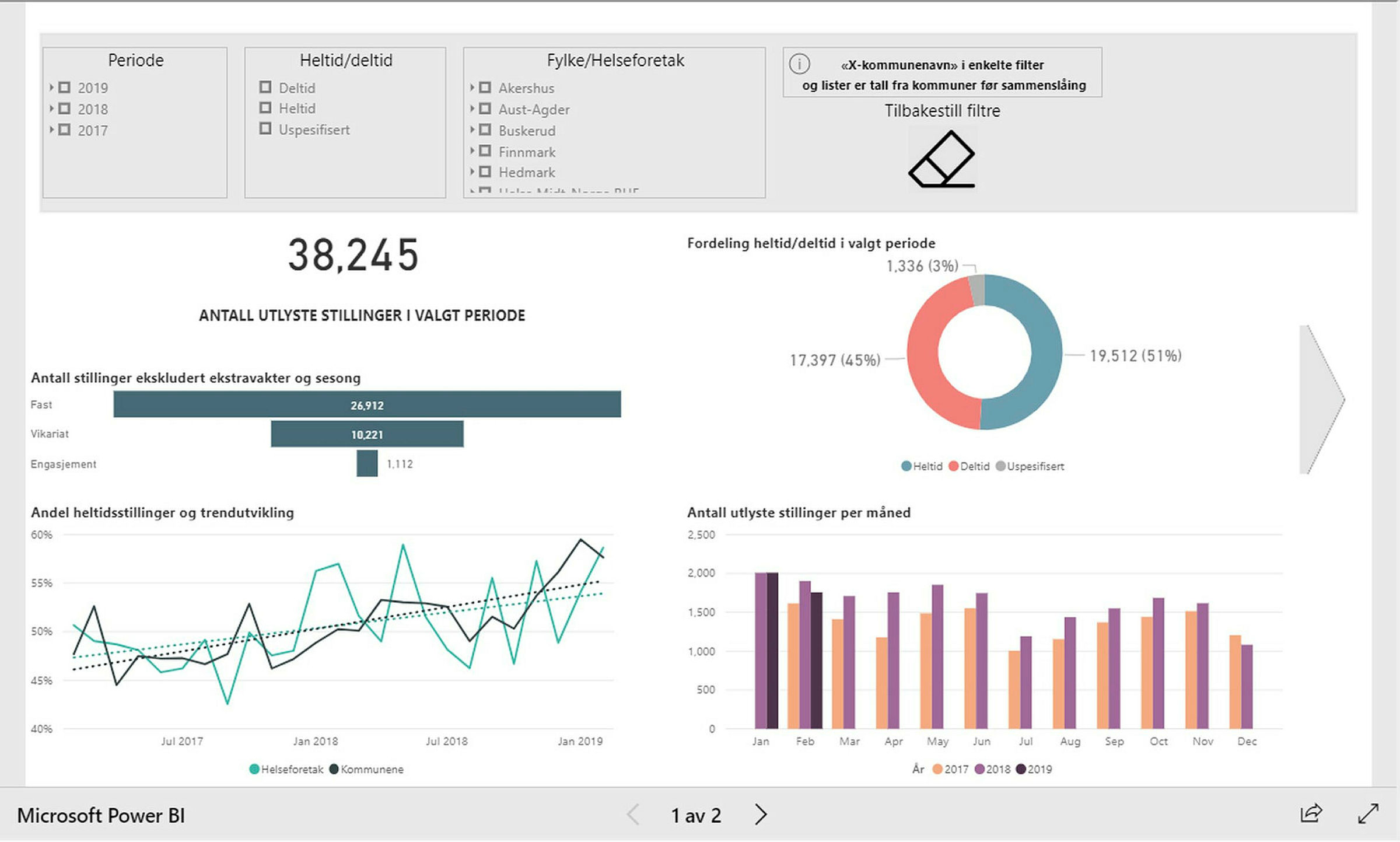Check the Deltid checkbox

point(265,87)
